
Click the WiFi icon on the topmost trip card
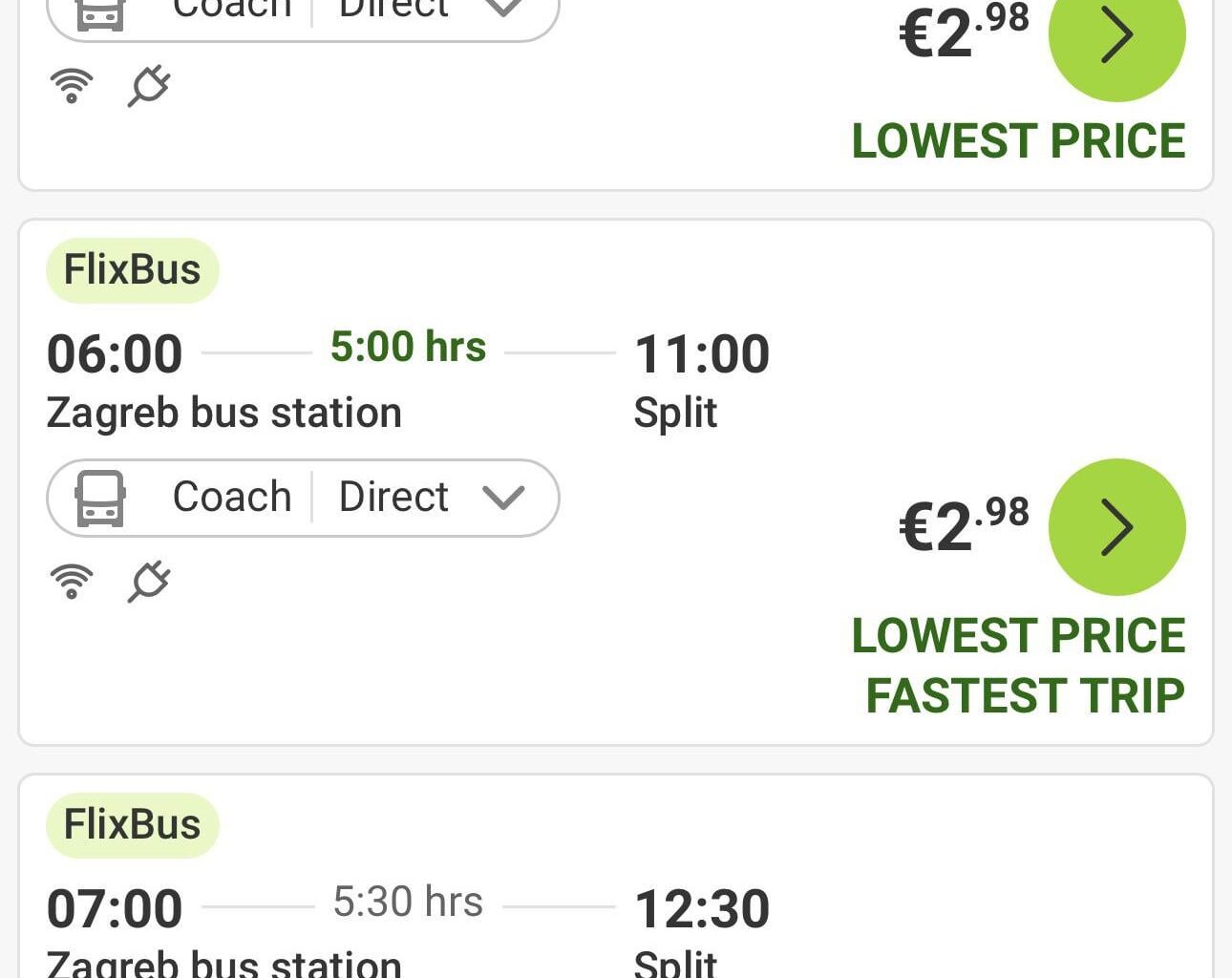tap(72, 84)
